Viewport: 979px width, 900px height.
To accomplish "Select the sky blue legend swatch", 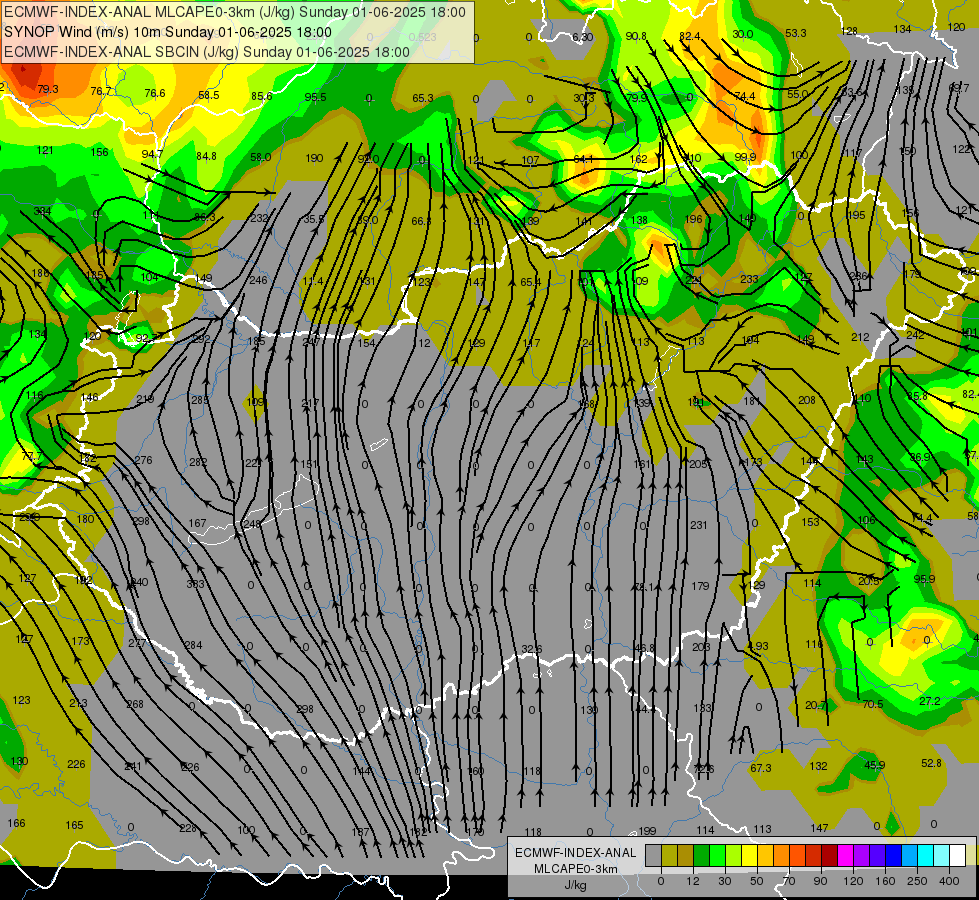I will tap(910, 855).
